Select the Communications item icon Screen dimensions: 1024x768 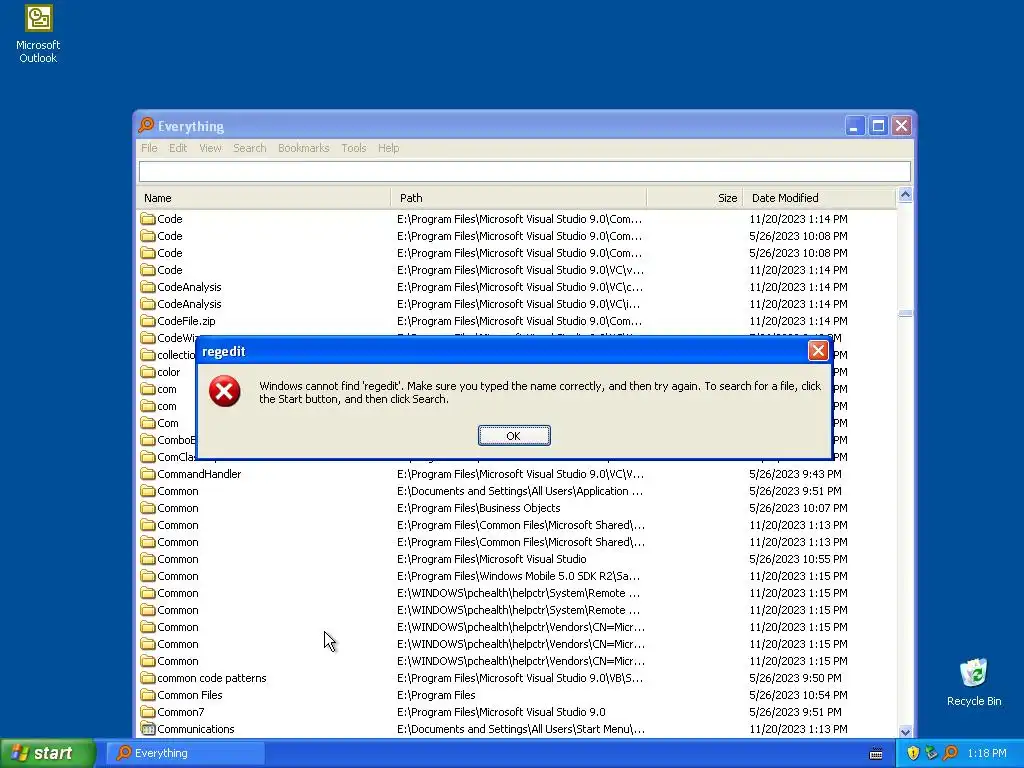(x=148, y=729)
